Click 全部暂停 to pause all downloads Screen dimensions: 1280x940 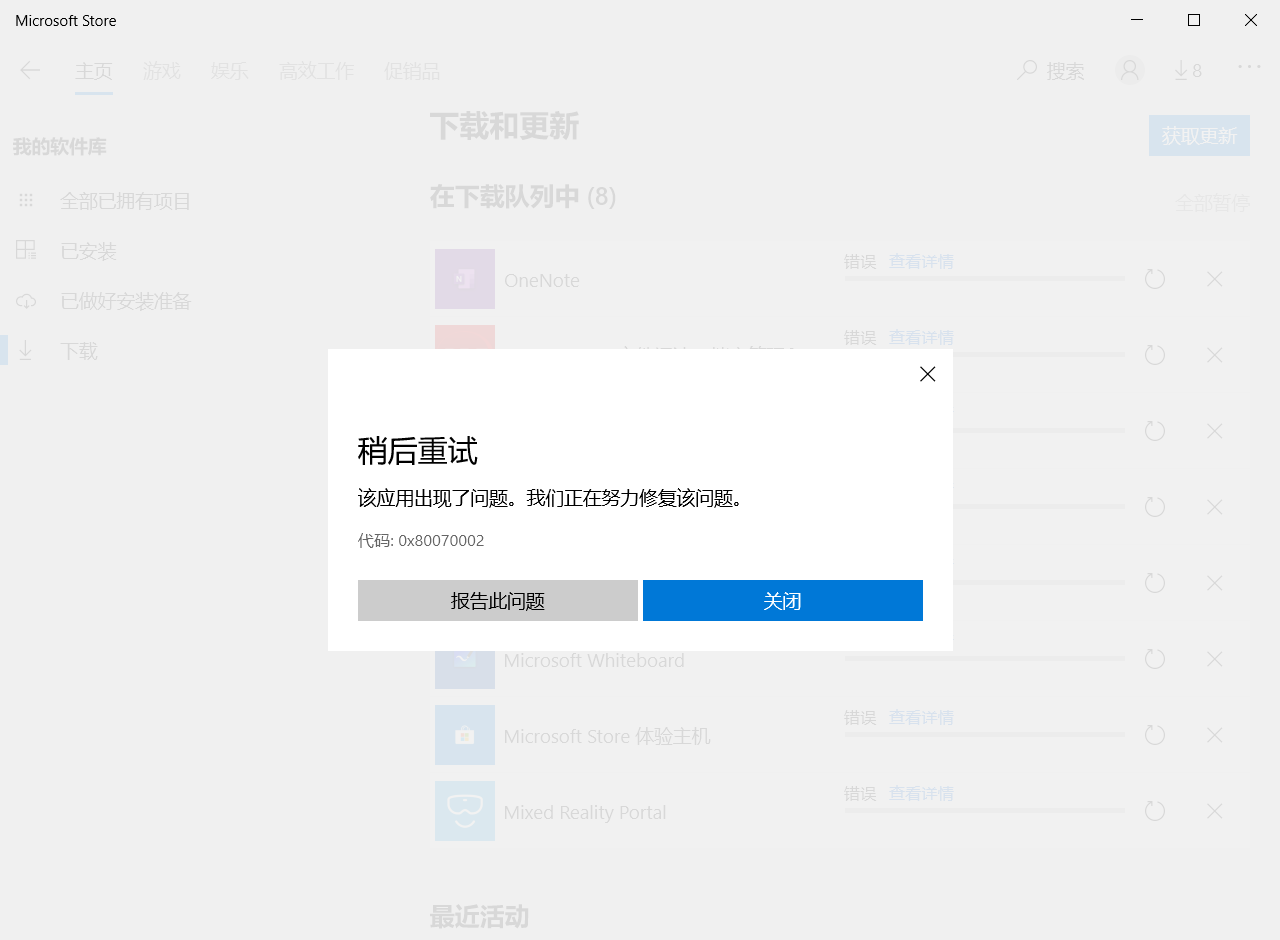click(x=1212, y=203)
